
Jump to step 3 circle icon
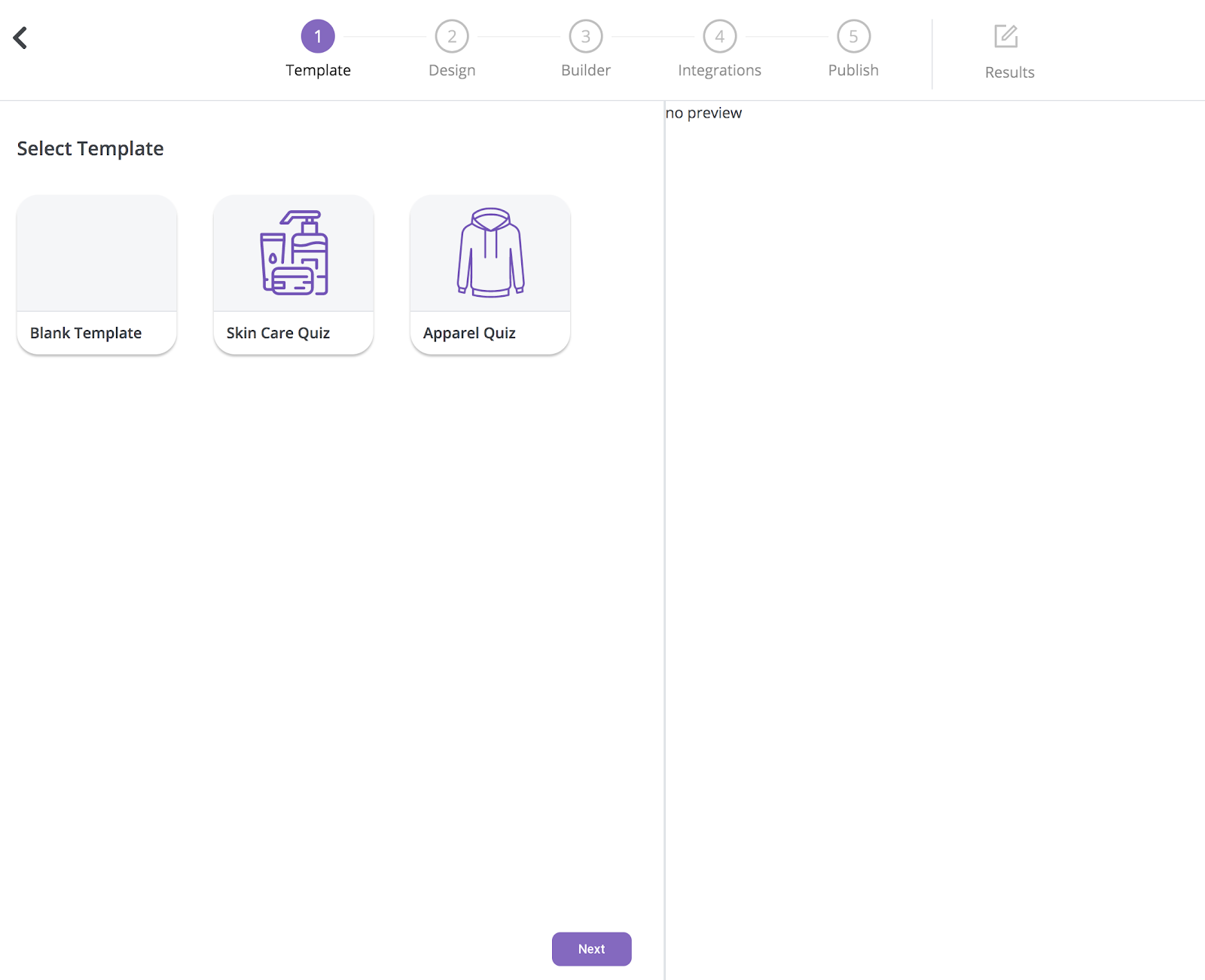586,36
